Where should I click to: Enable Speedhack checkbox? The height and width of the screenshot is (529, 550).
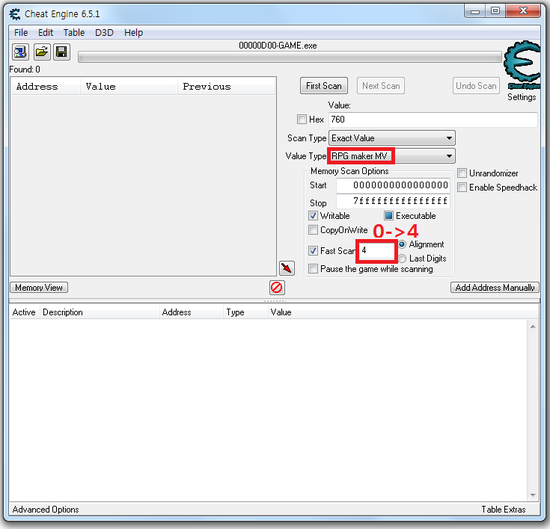pos(462,187)
